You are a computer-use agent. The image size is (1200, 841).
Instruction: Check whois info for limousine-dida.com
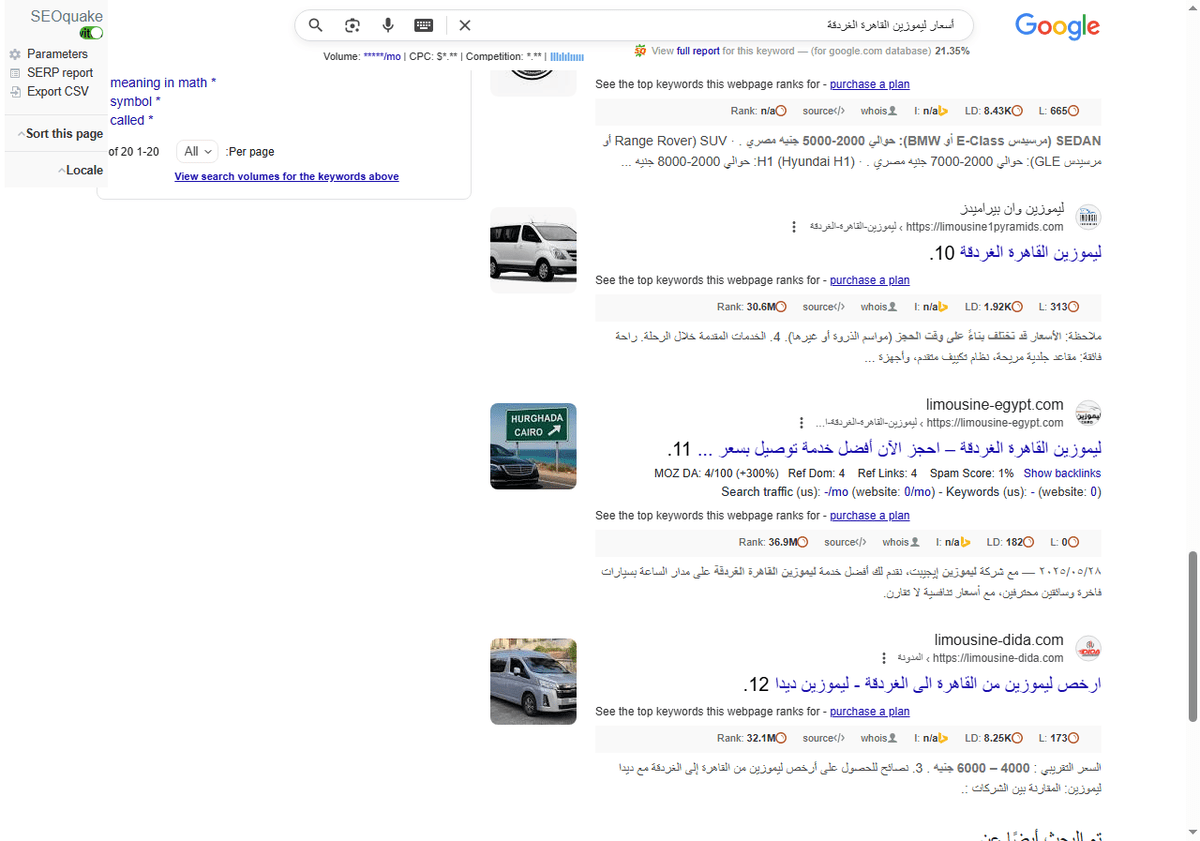[x=877, y=737]
